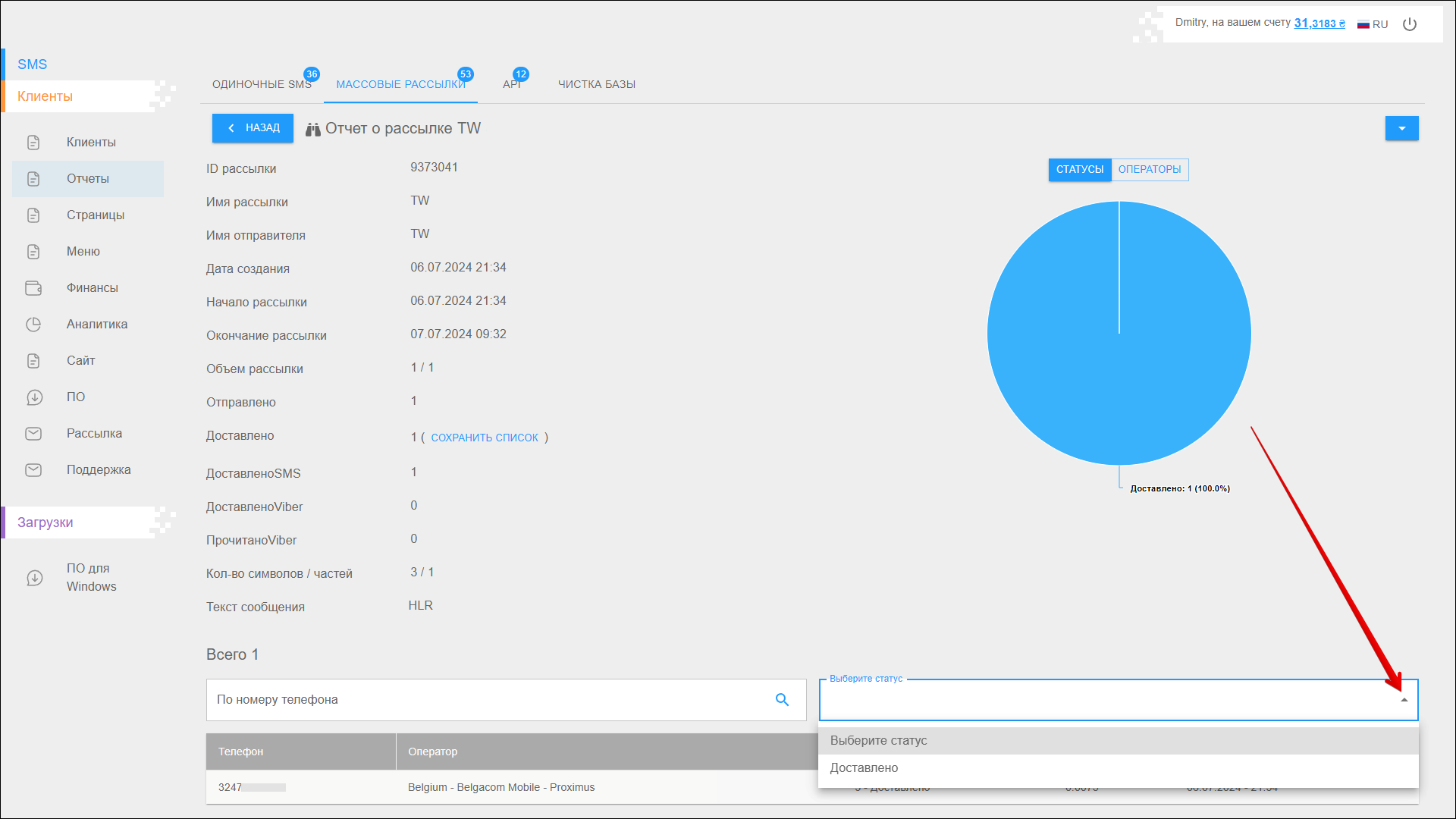Switch chart to СТАТУСЫ view
Viewport: 1456px width, 819px height.
(1079, 170)
